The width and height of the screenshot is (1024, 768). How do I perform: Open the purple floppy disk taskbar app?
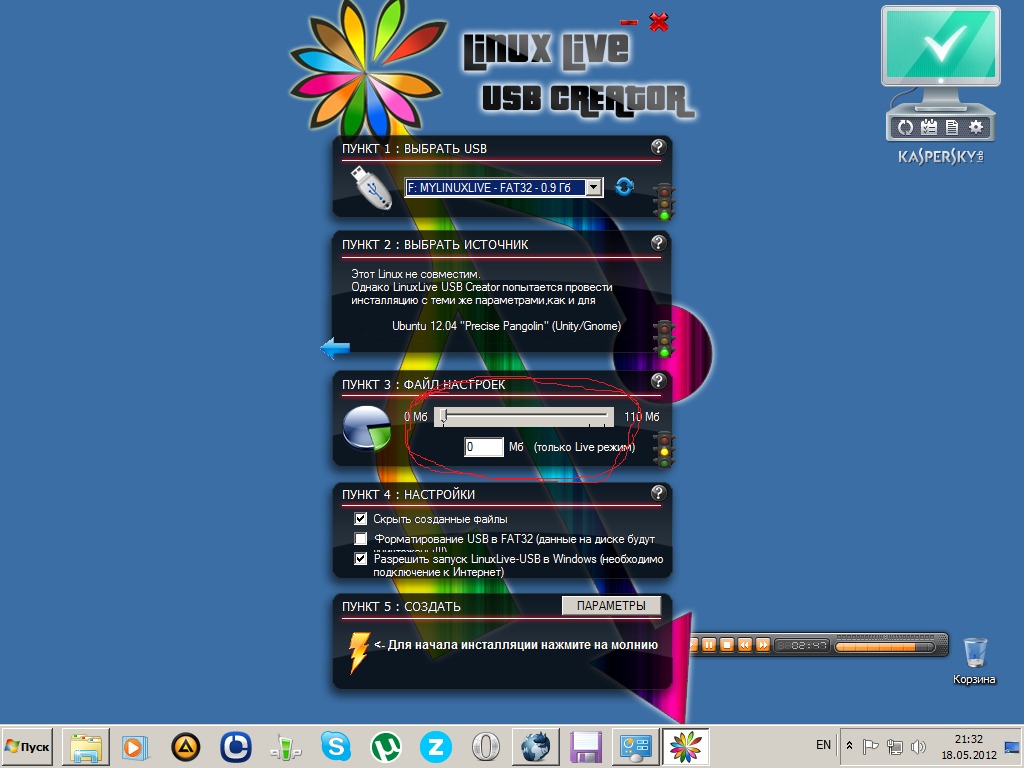coord(586,746)
